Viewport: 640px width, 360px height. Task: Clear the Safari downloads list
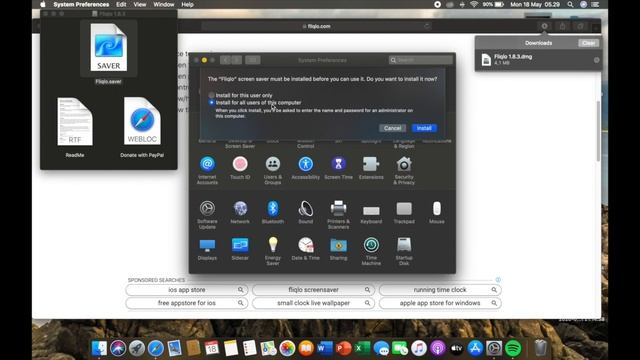coord(588,43)
